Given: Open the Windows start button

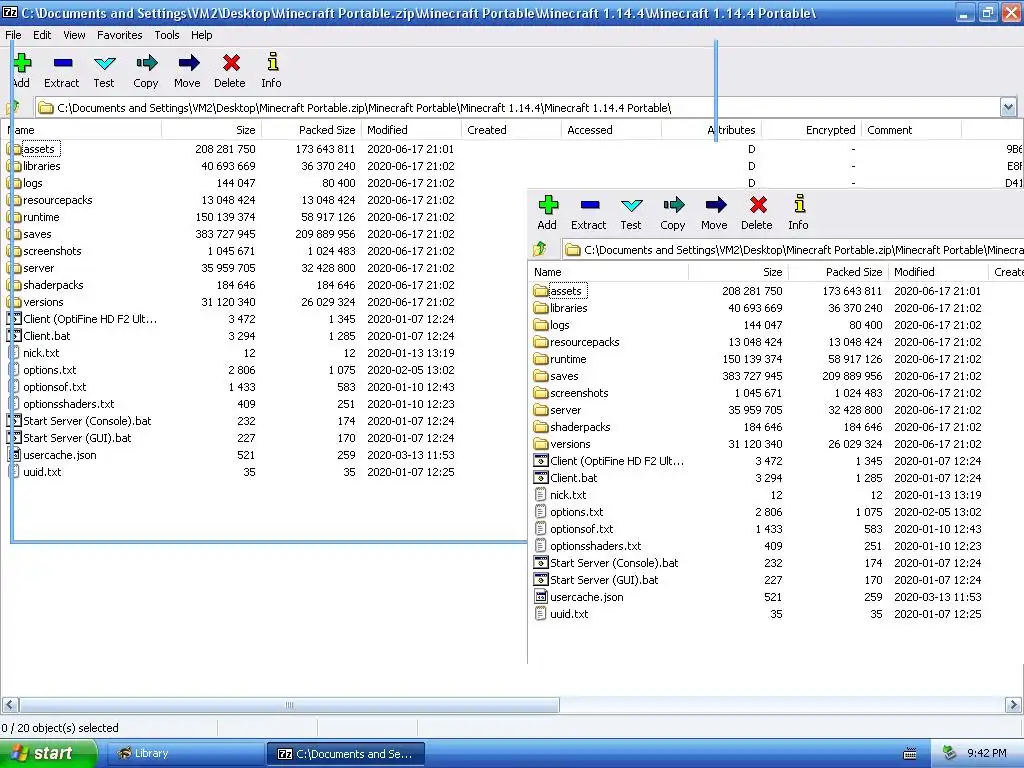Looking at the screenshot, I should (48, 753).
